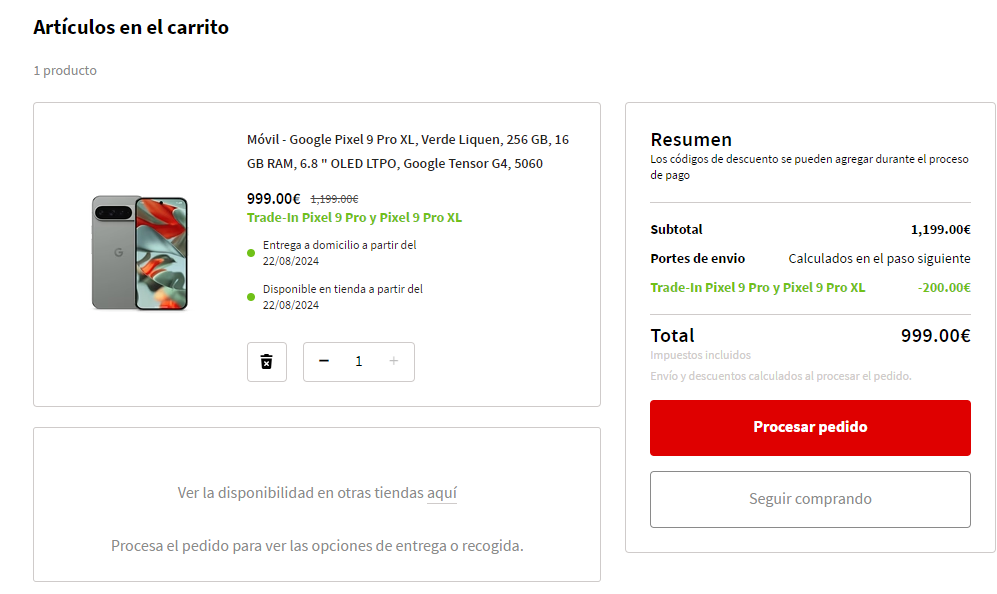Click the 'Calculados en el paso siguiente' shipping text
The image size is (997, 594).
[x=879, y=259]
